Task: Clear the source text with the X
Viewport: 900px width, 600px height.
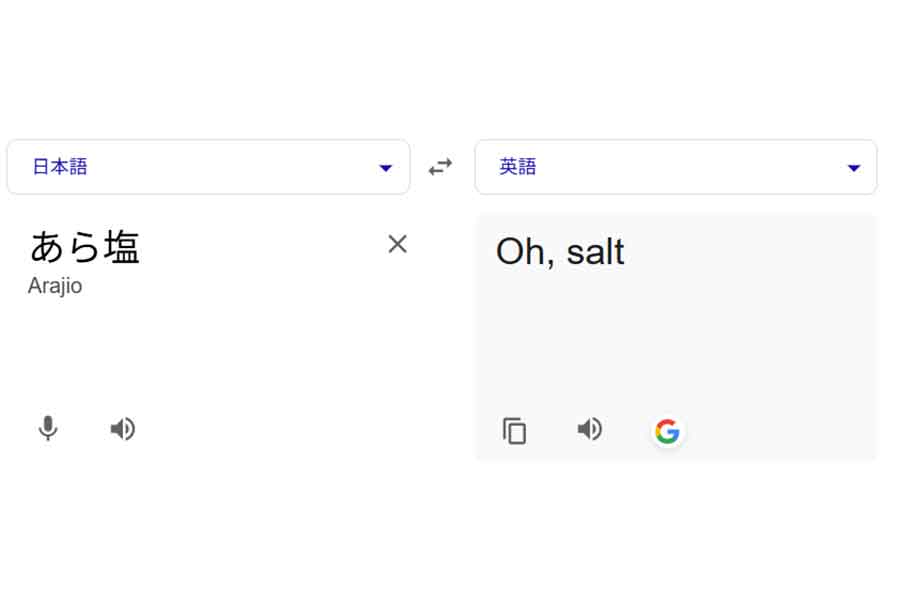Action: [x=397, y=244]
